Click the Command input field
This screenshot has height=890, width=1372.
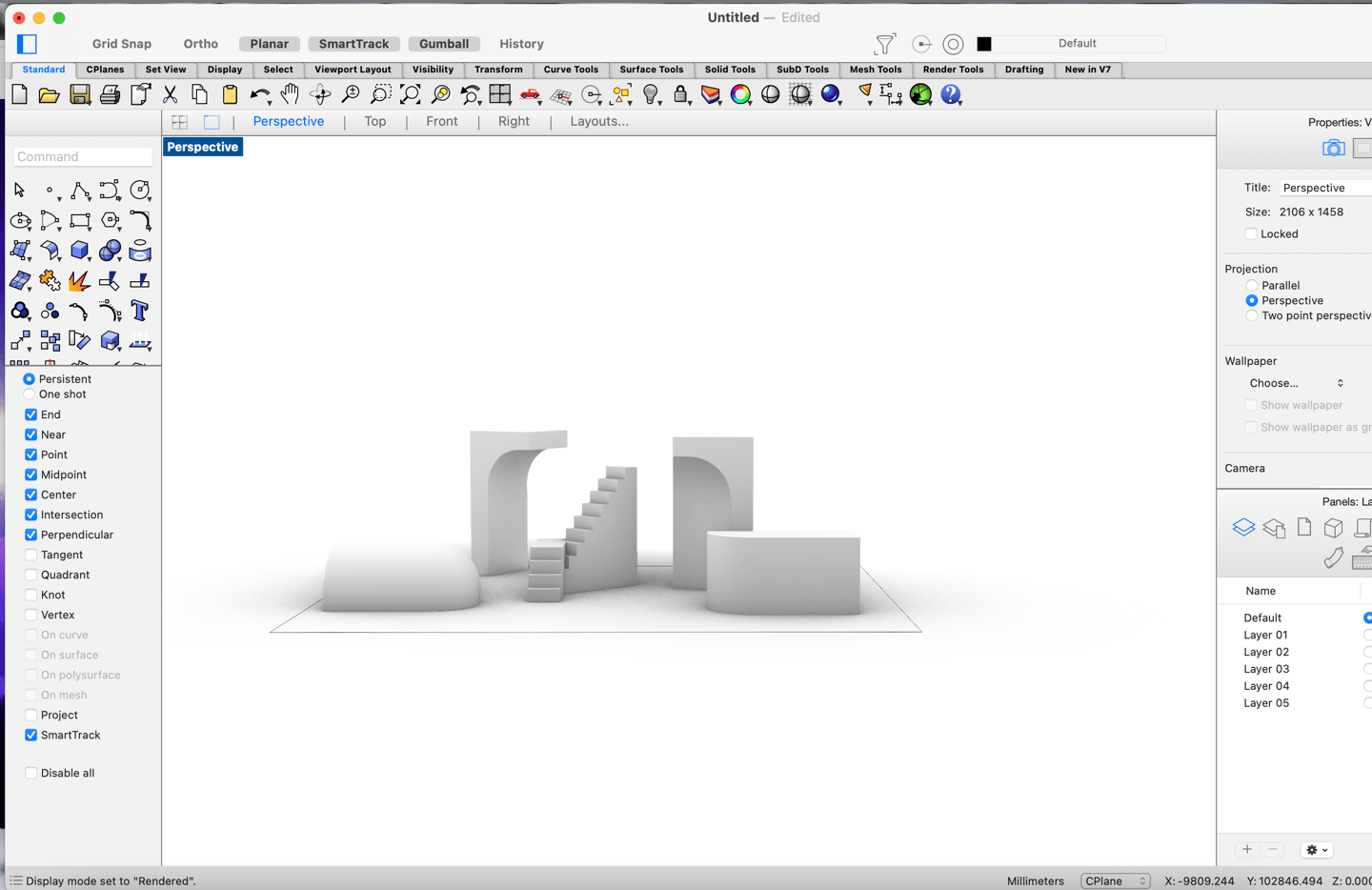83,156
